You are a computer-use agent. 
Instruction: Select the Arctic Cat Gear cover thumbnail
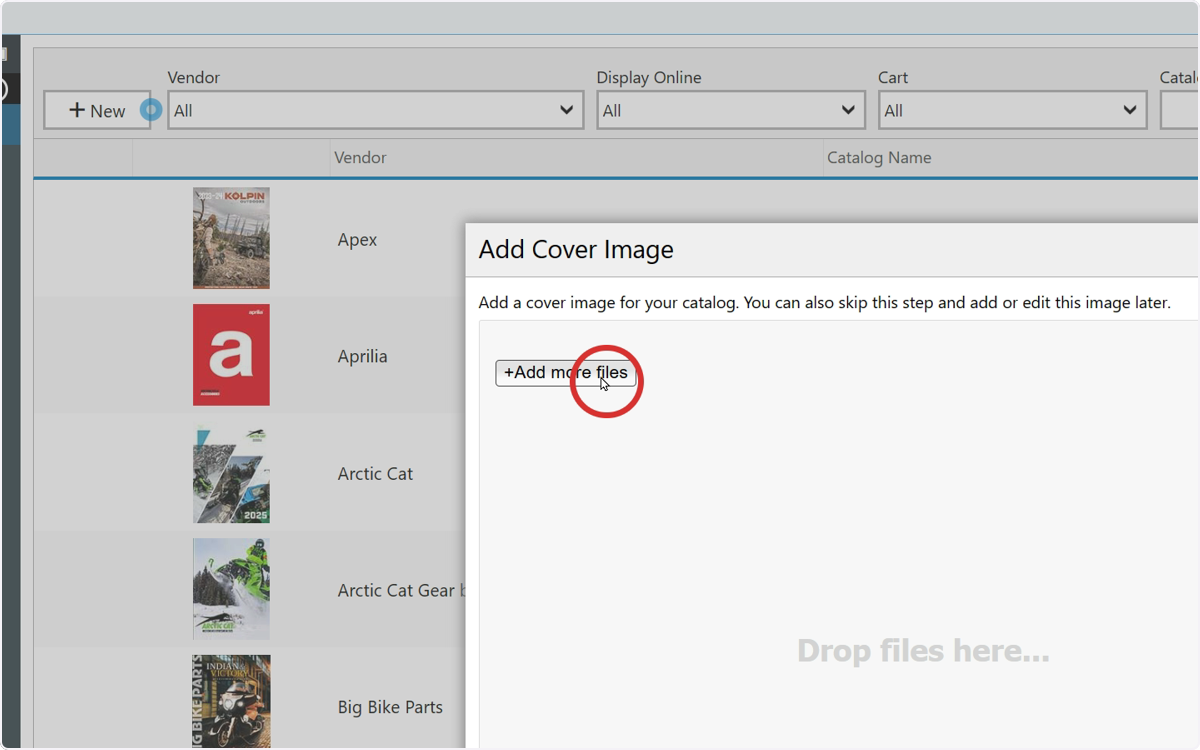tap(231, 589)
